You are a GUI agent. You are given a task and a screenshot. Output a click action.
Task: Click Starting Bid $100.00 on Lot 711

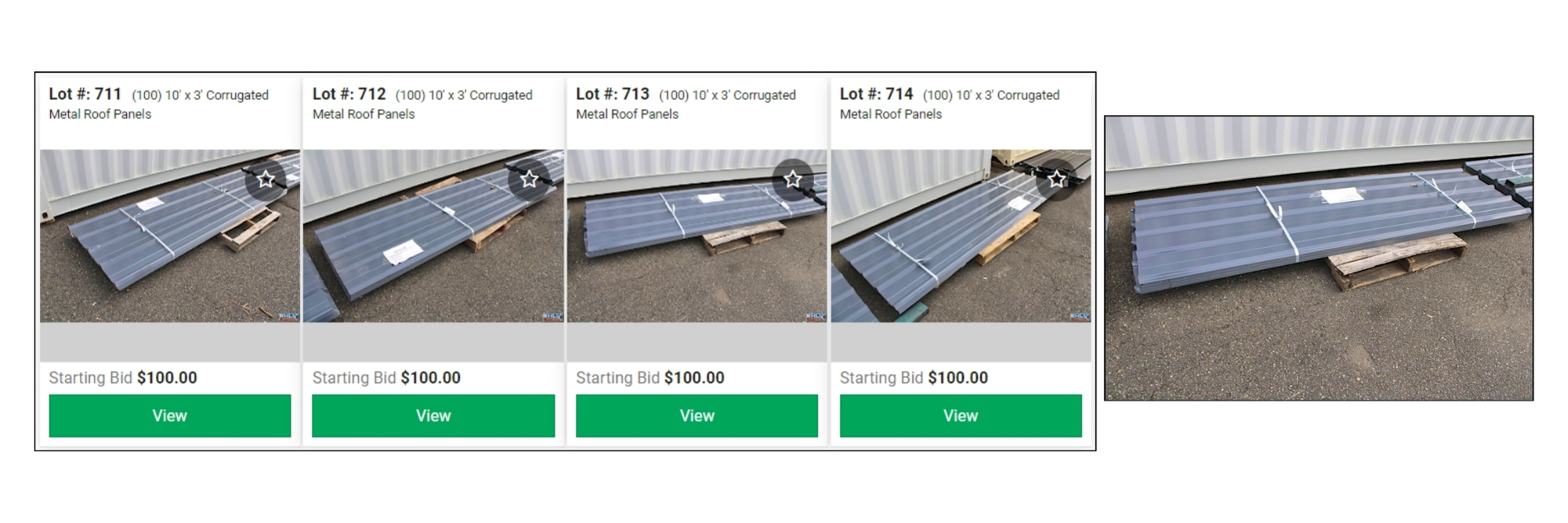pyautogui.click(x=123, y=378)
